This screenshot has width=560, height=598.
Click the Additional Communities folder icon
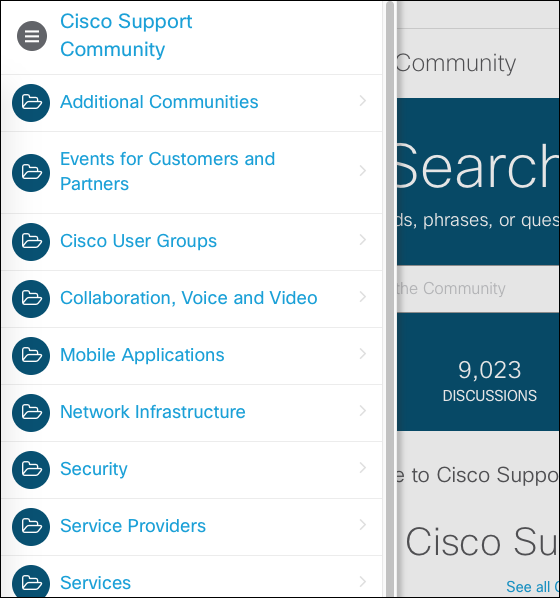click(31, 103)
